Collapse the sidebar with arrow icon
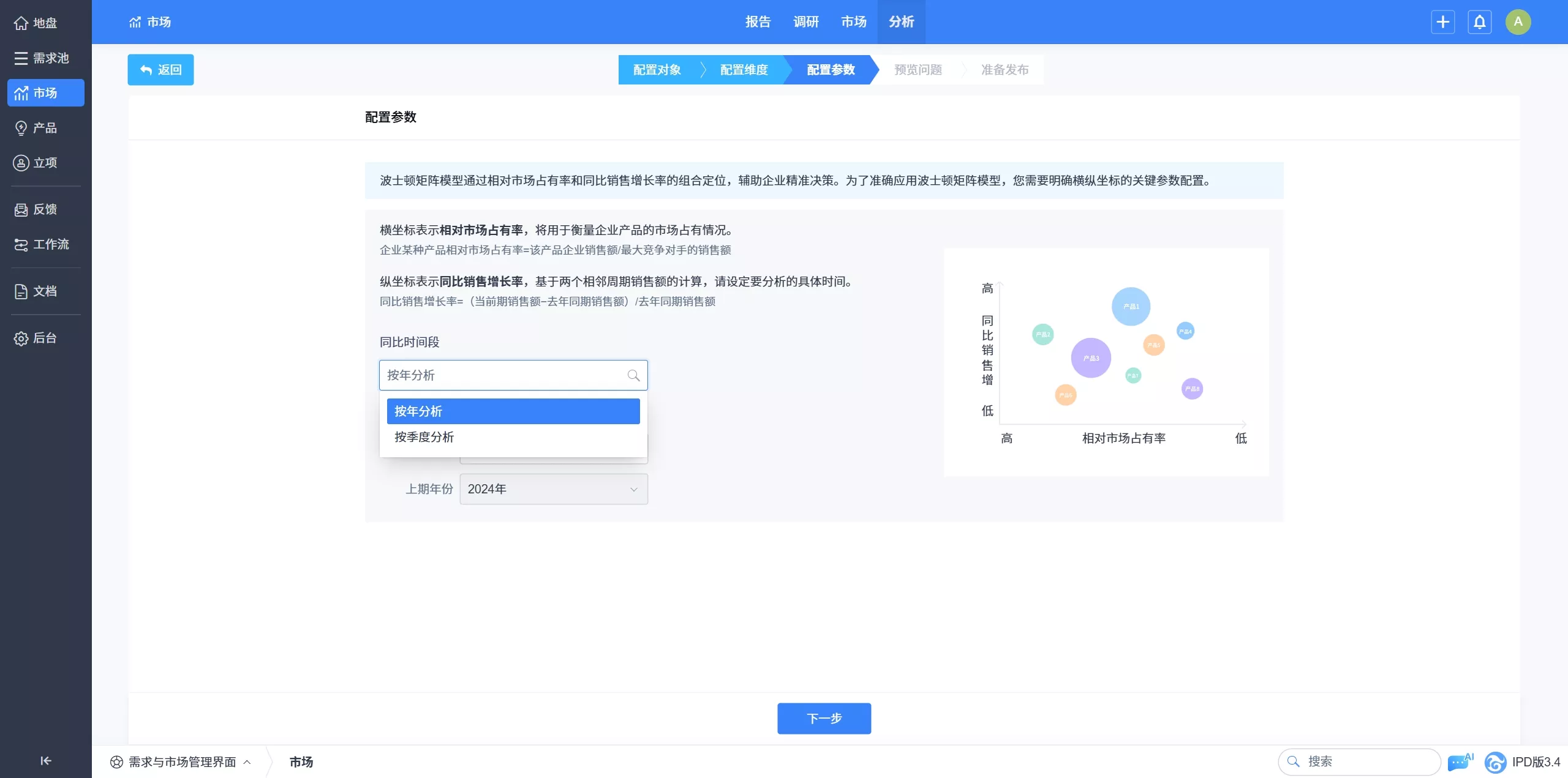This screenshot has width=1568, height=778. pyautogui.click(x=45, y=760)
